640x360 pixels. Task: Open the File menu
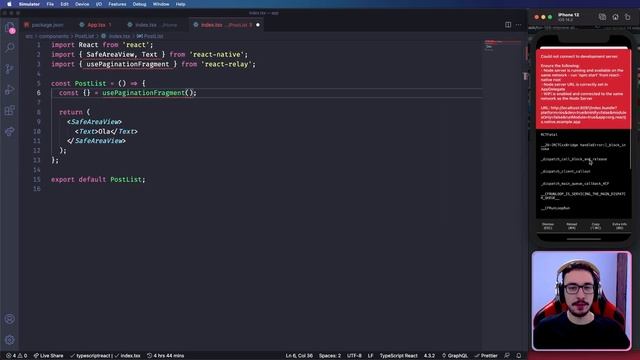point(50,4)
